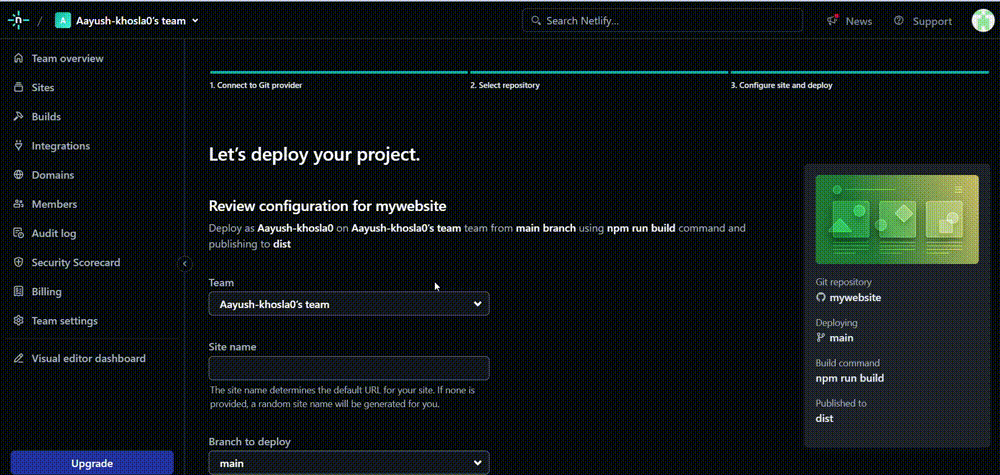Open the user profile avatar

tap(983, 20)
